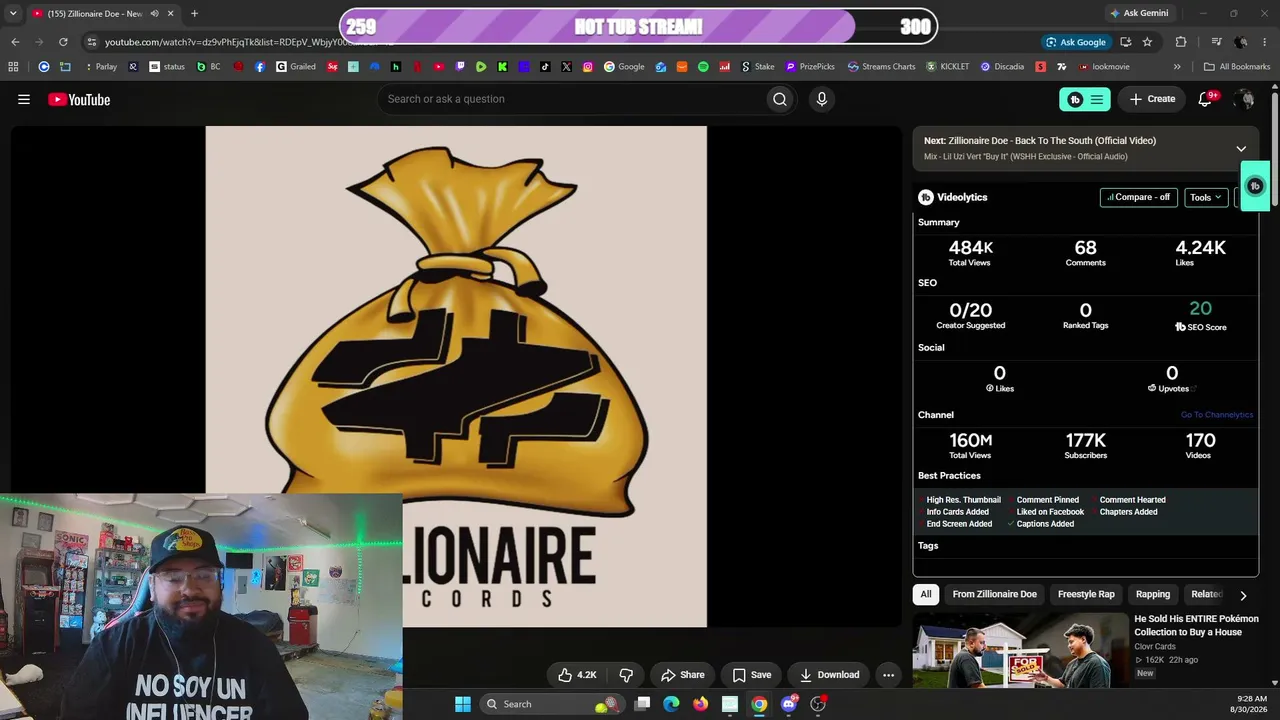The image size is (1280, 720).
Task: Open the Kick bookmark icon
Action: coord(502,67)
